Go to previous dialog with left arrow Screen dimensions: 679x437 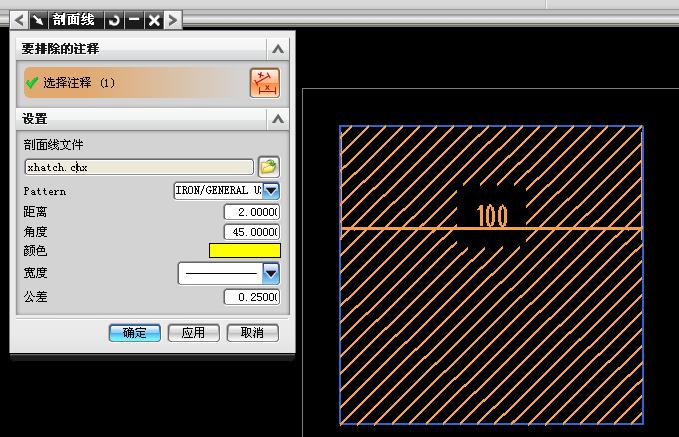coord(19,20)
